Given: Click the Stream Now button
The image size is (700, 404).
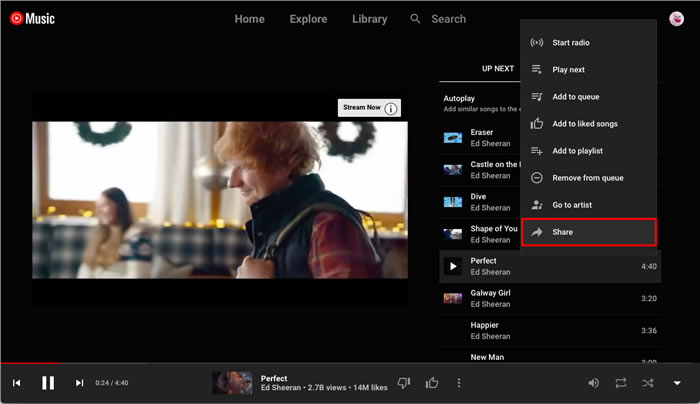Looking at the screenshot, I should pyautogui.click(x=369, y=108).
